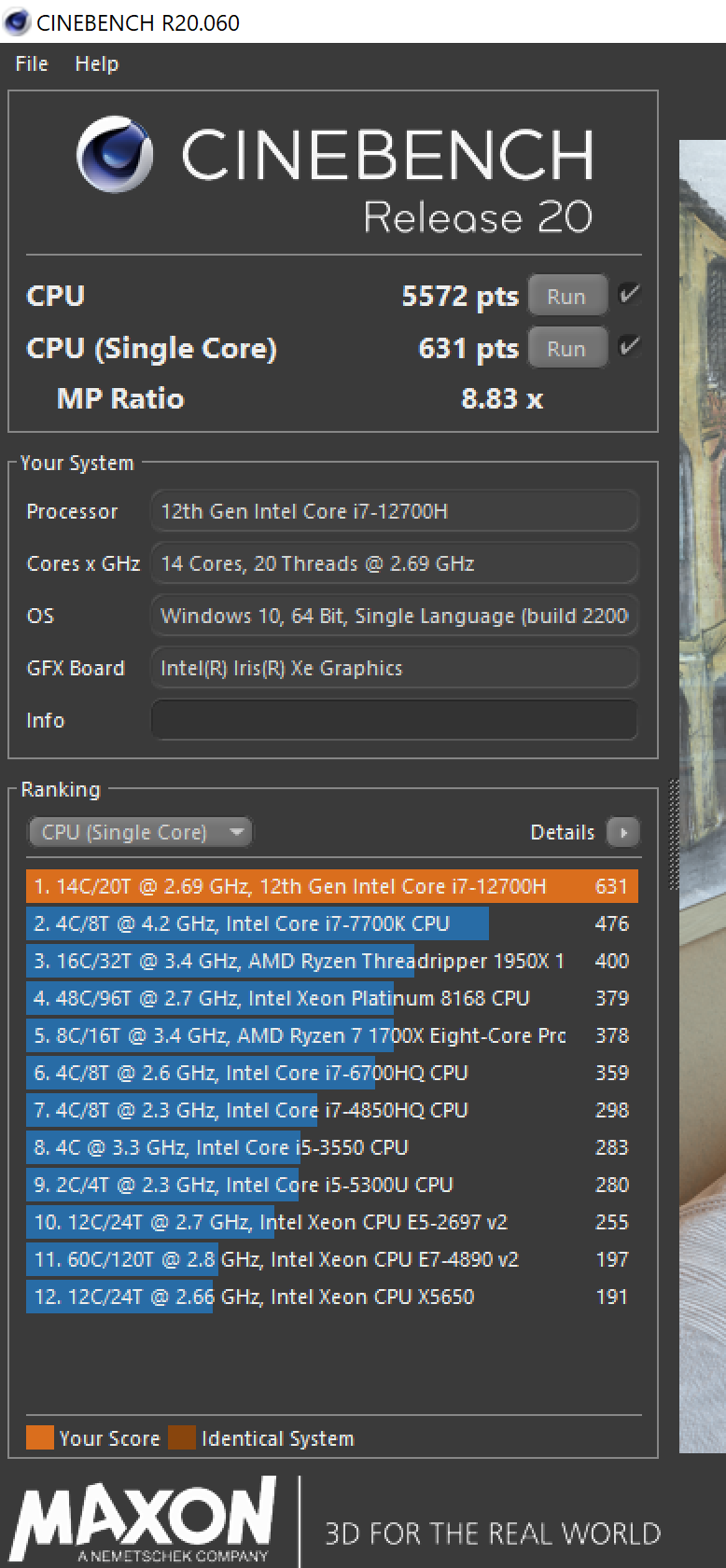Click the Cores x GHz field

point(395,563)
